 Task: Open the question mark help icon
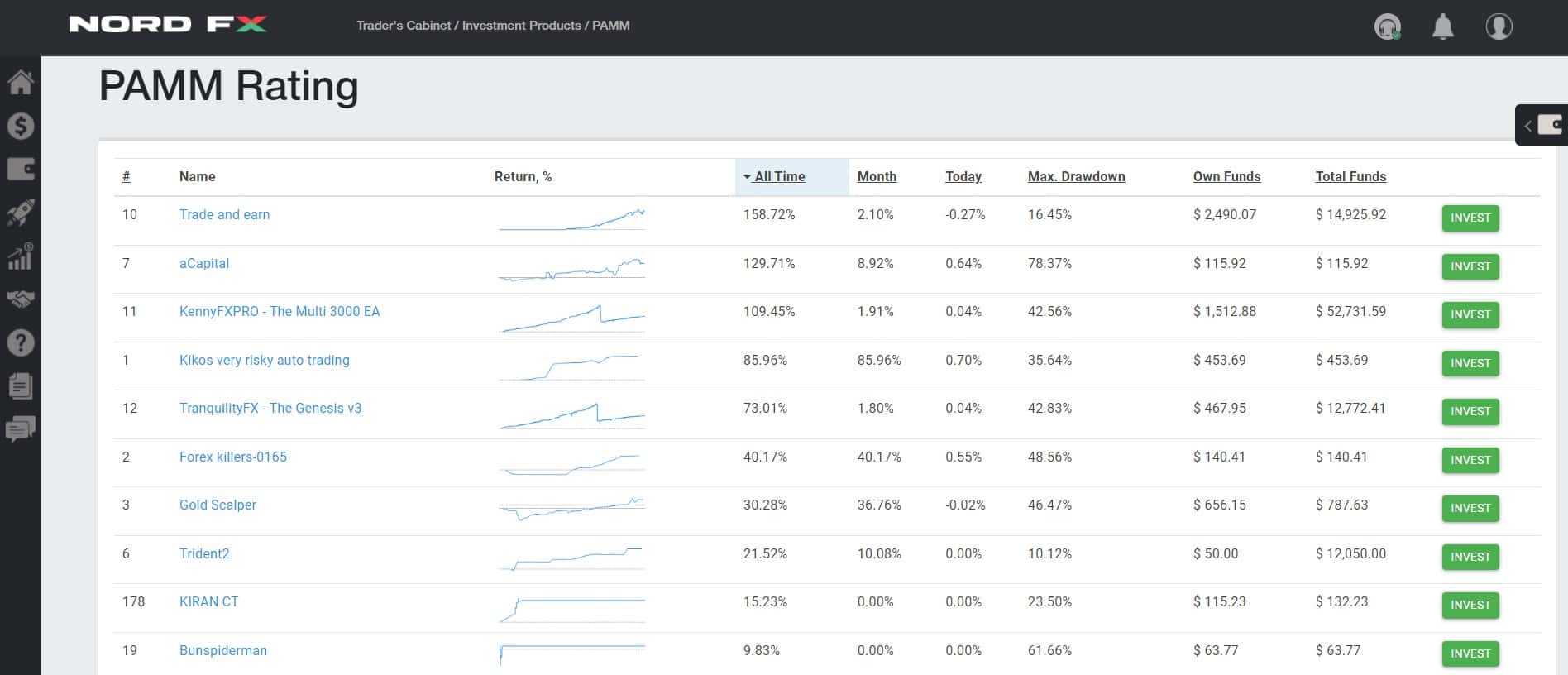tap(21, 342)
